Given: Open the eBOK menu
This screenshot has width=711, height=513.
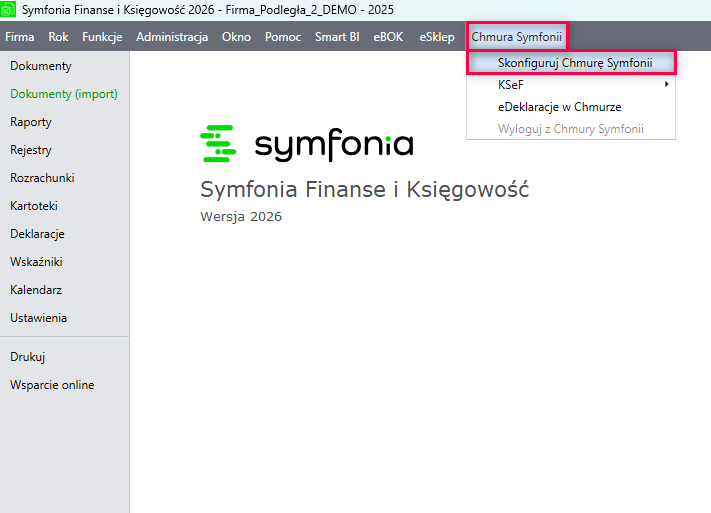Looking at the screenshot, I should click(x=389, y=37).
